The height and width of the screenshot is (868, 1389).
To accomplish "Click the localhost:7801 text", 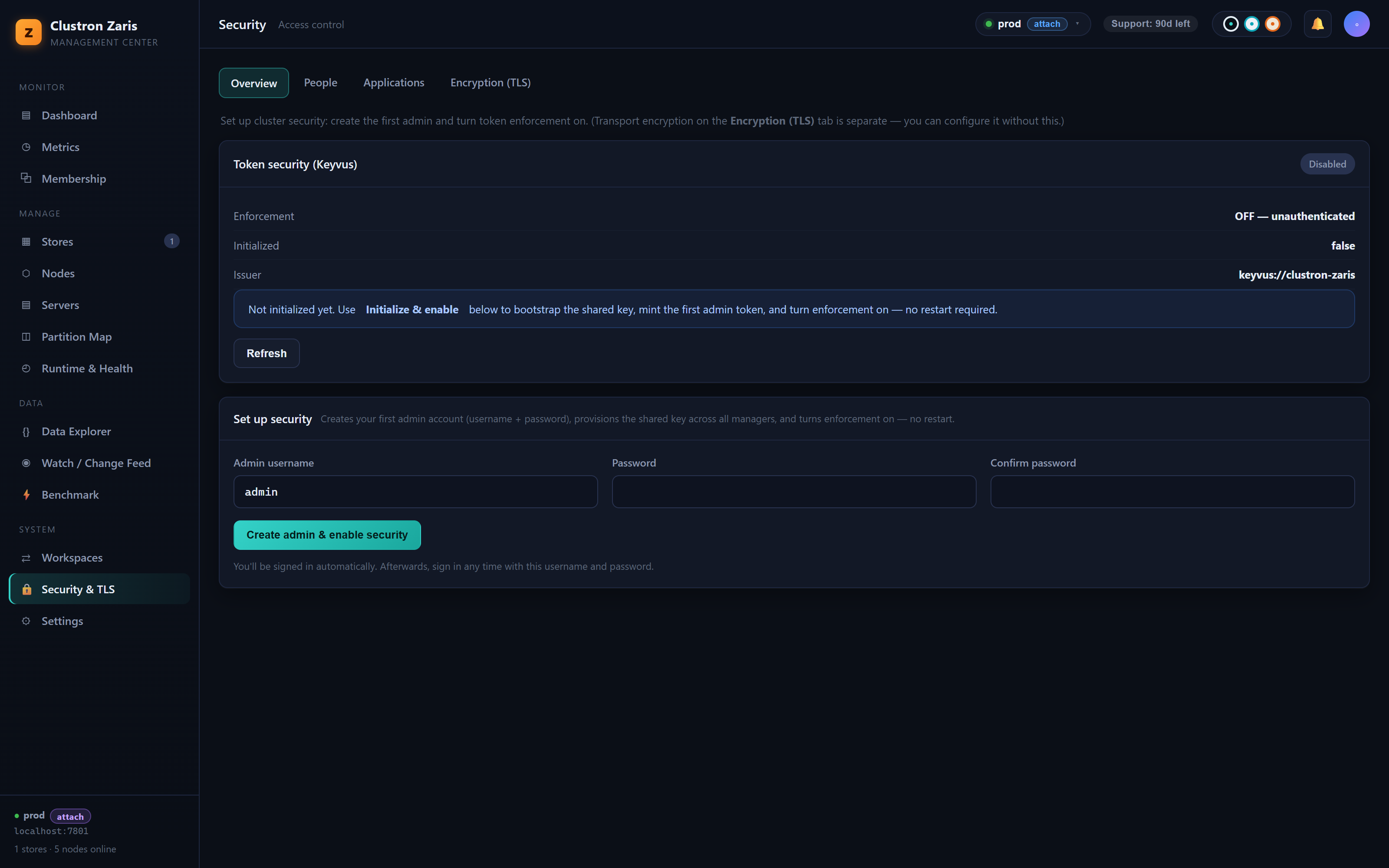I will 51,831.
